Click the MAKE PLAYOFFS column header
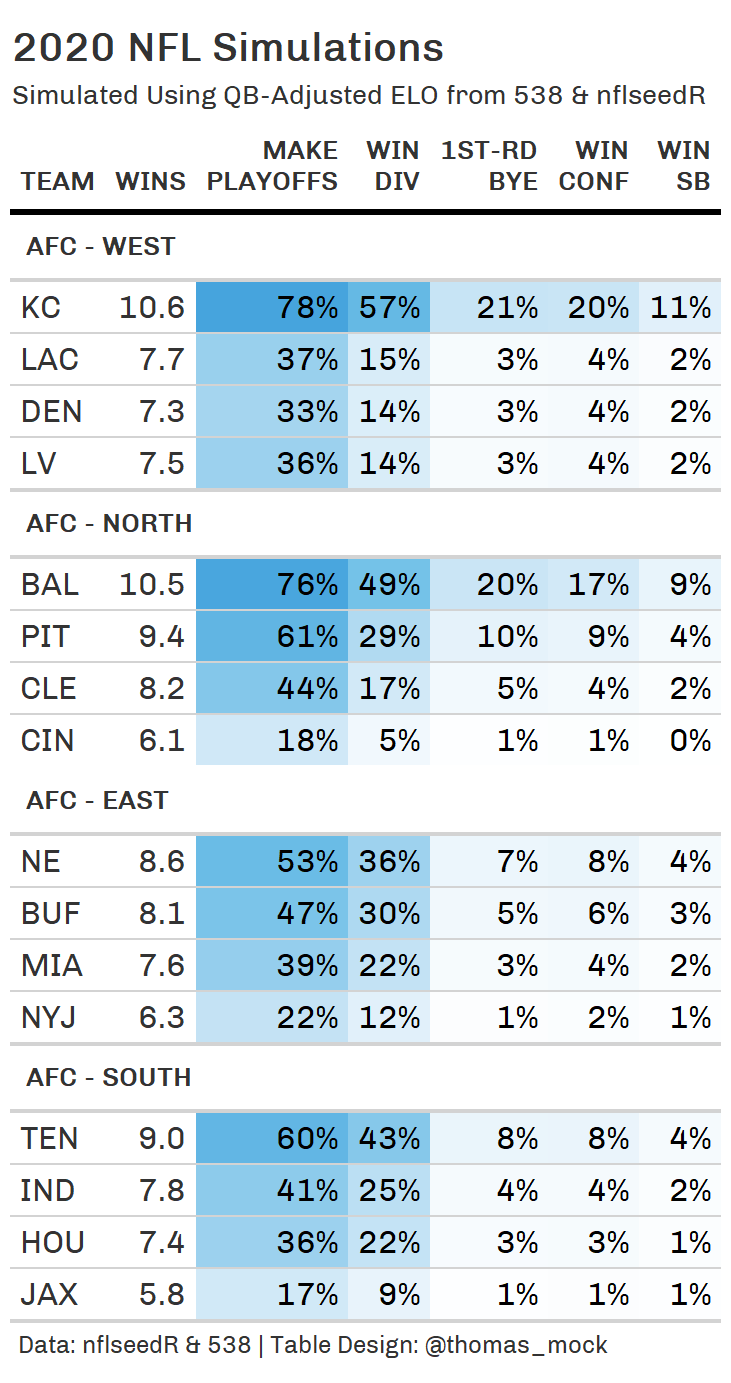This screenshot has height=1383, width=731. [272, 166]
